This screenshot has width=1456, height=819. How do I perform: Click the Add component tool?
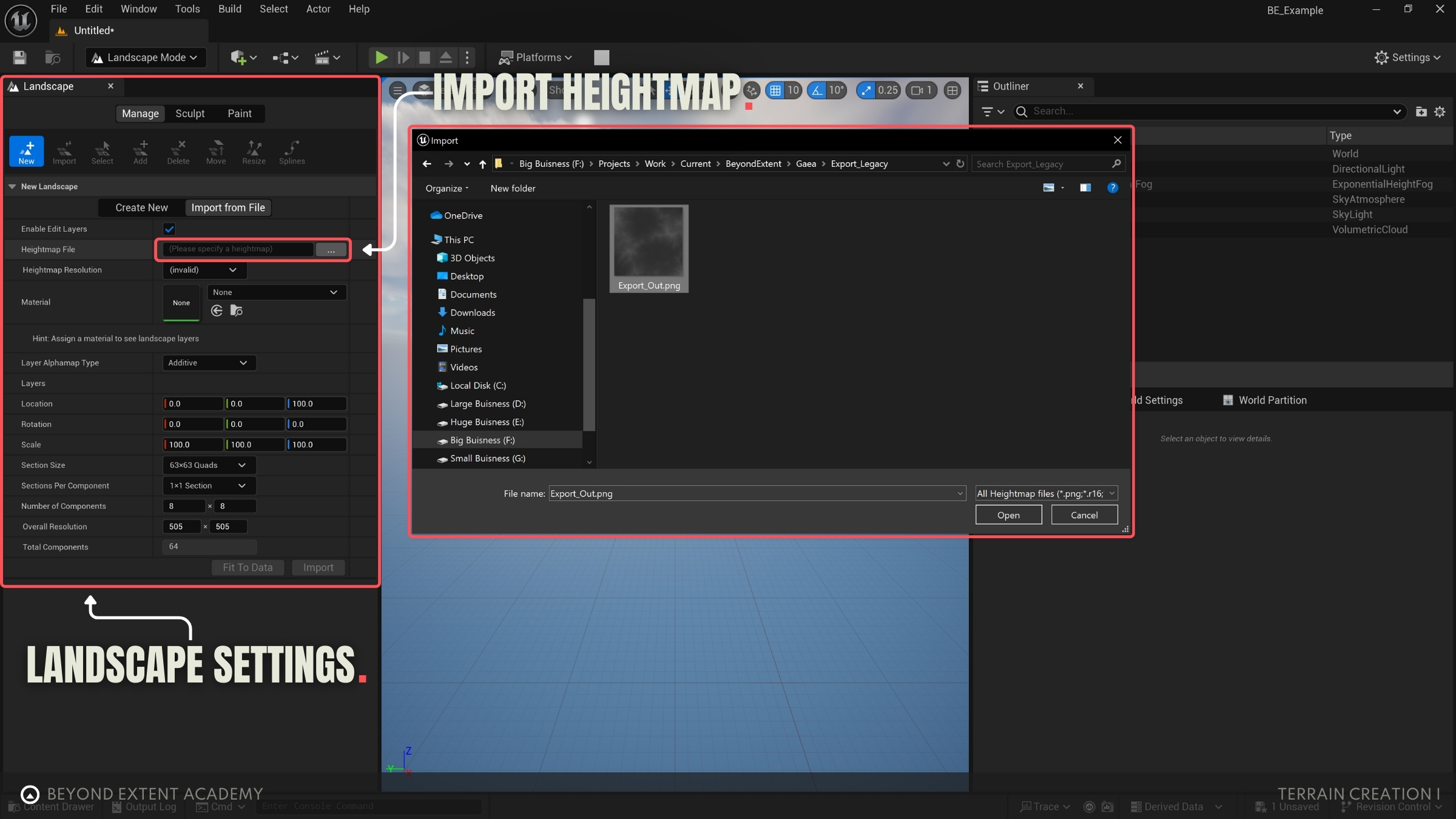140,151
